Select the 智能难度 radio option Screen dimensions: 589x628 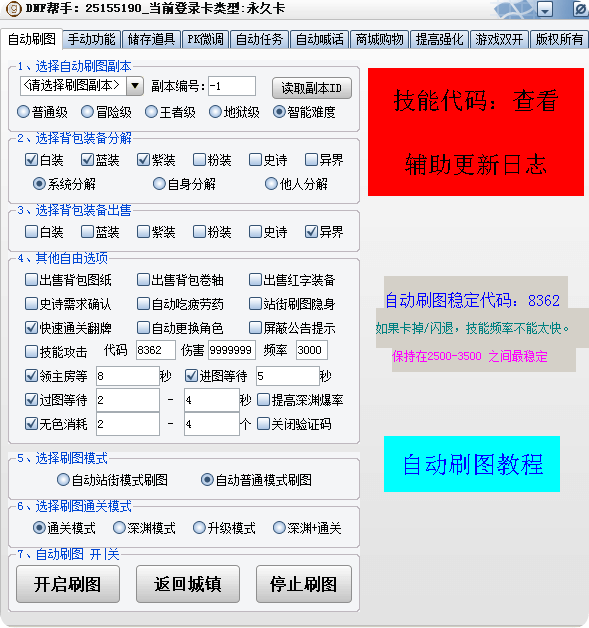[304, 112]
